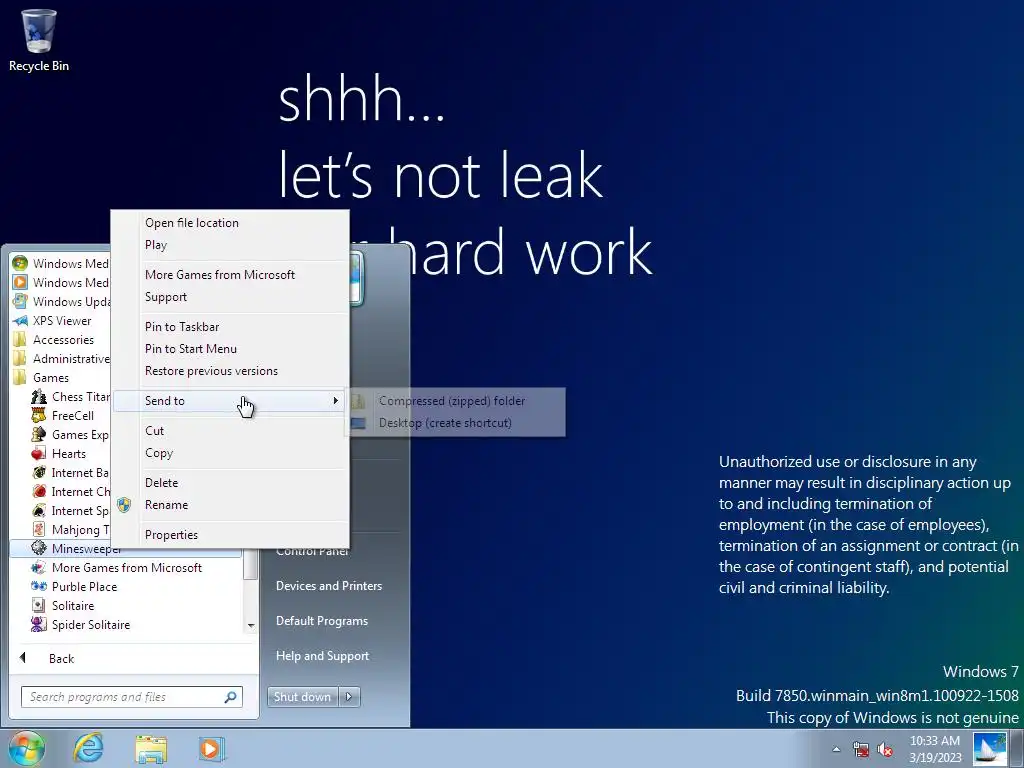
Task: Open the Recycle Bin icon on desktop
Action: click(39, 40)
